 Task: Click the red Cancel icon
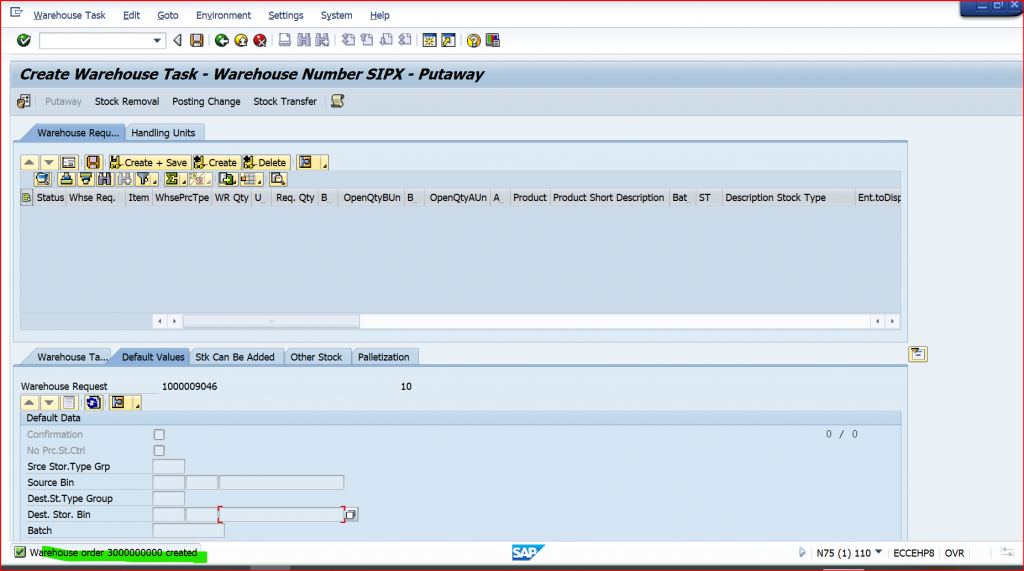point(260,41)
